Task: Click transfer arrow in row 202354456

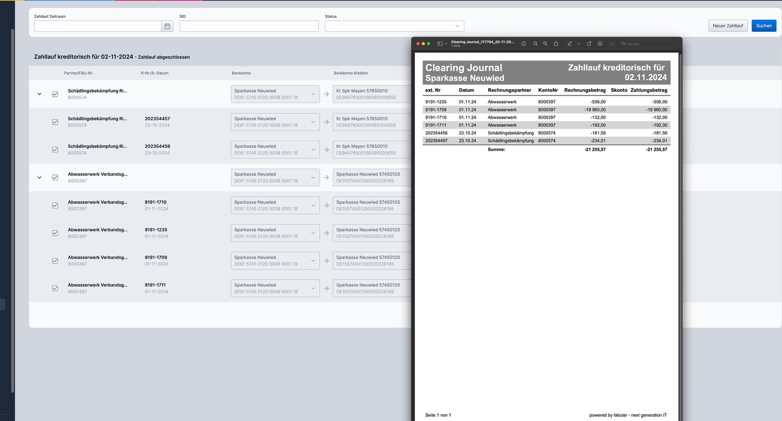Action: point(326,150)
